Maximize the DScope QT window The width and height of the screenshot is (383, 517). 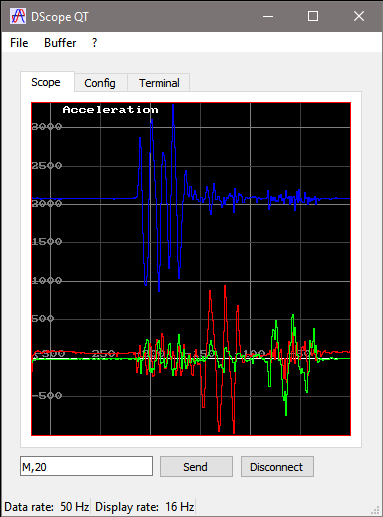[313, 16]
